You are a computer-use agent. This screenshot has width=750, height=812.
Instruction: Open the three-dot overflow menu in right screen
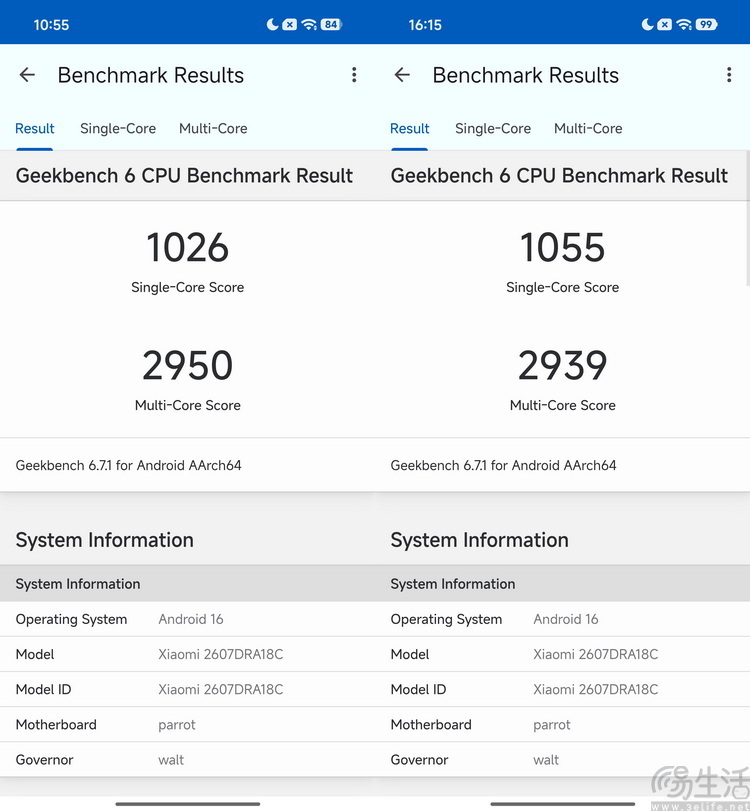pyautogui.click(x=729, y=75)
